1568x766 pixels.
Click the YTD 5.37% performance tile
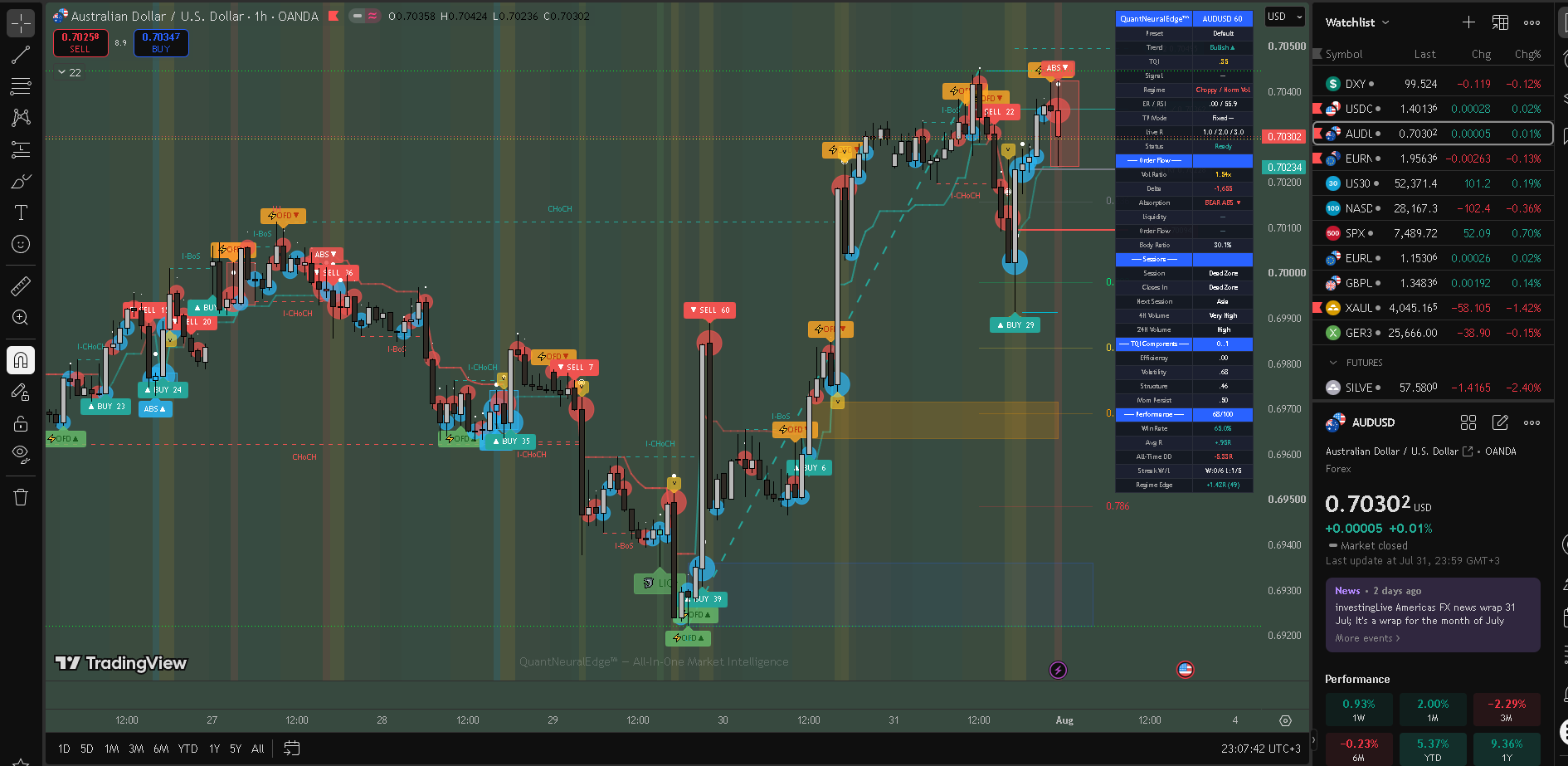click(1433, 750)
